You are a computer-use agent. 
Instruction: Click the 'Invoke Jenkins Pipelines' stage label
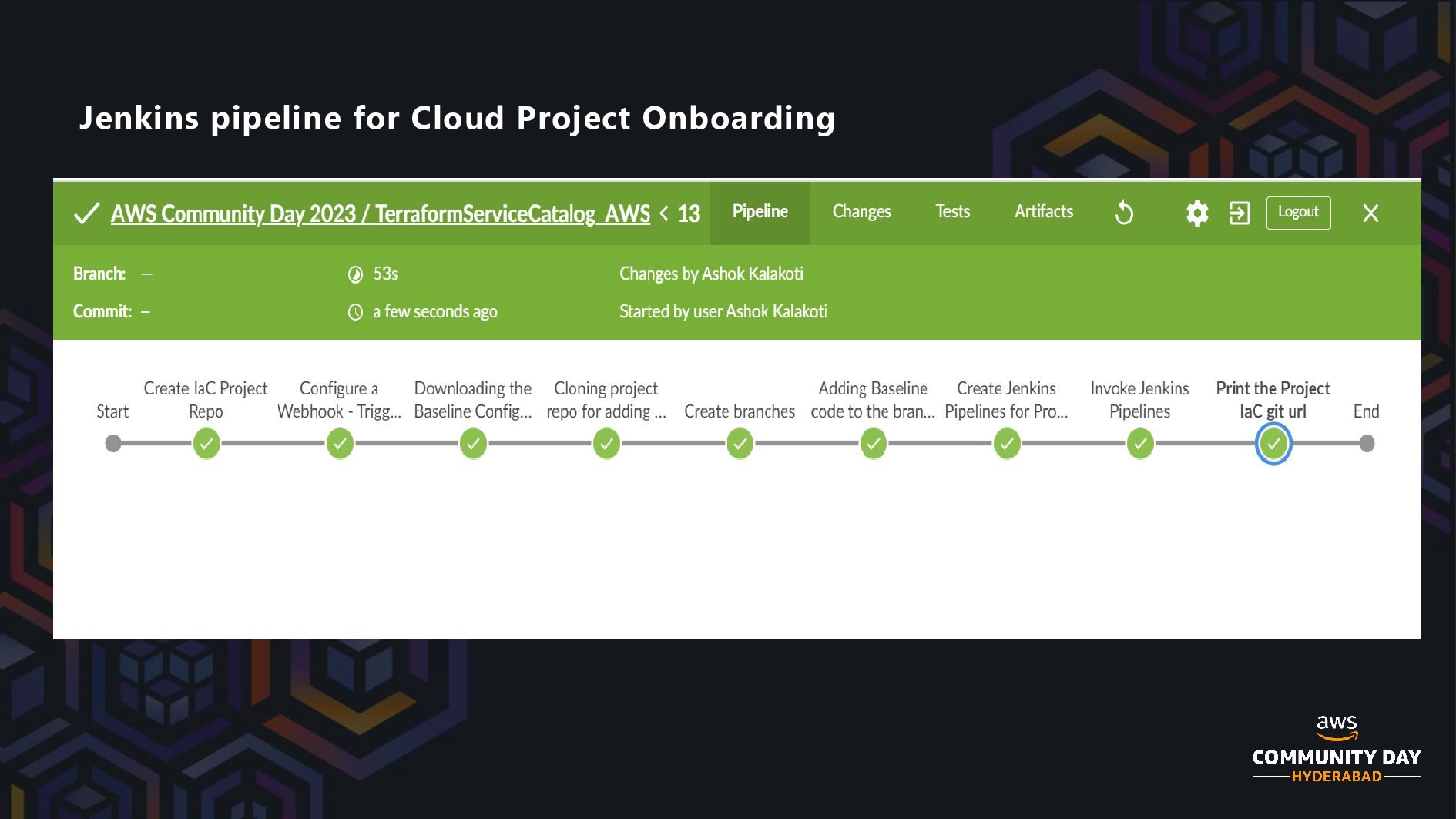tap(1140, 400)
